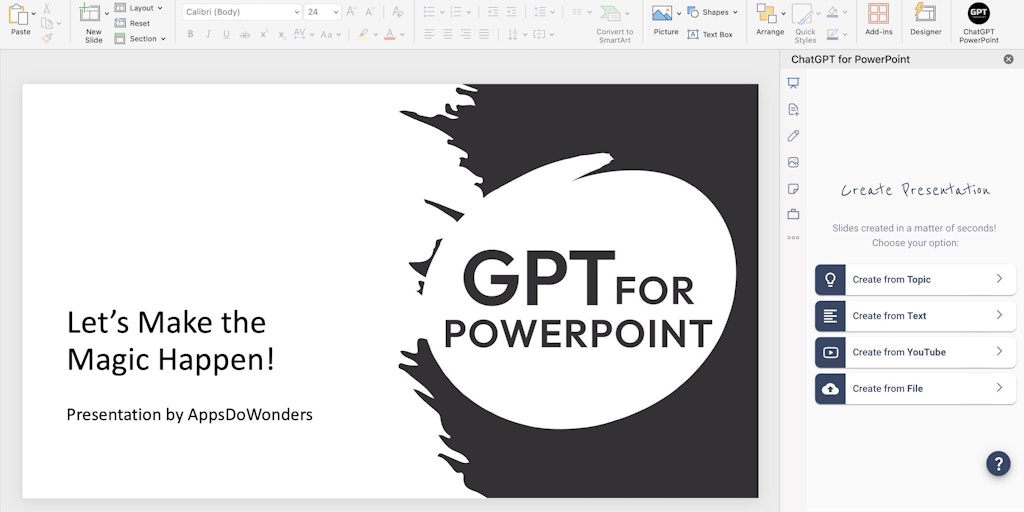Image resolution: width=1024 pixels, height=512 pixels.
Task: Toggle italic formatting
Action: tap(208, 34)
